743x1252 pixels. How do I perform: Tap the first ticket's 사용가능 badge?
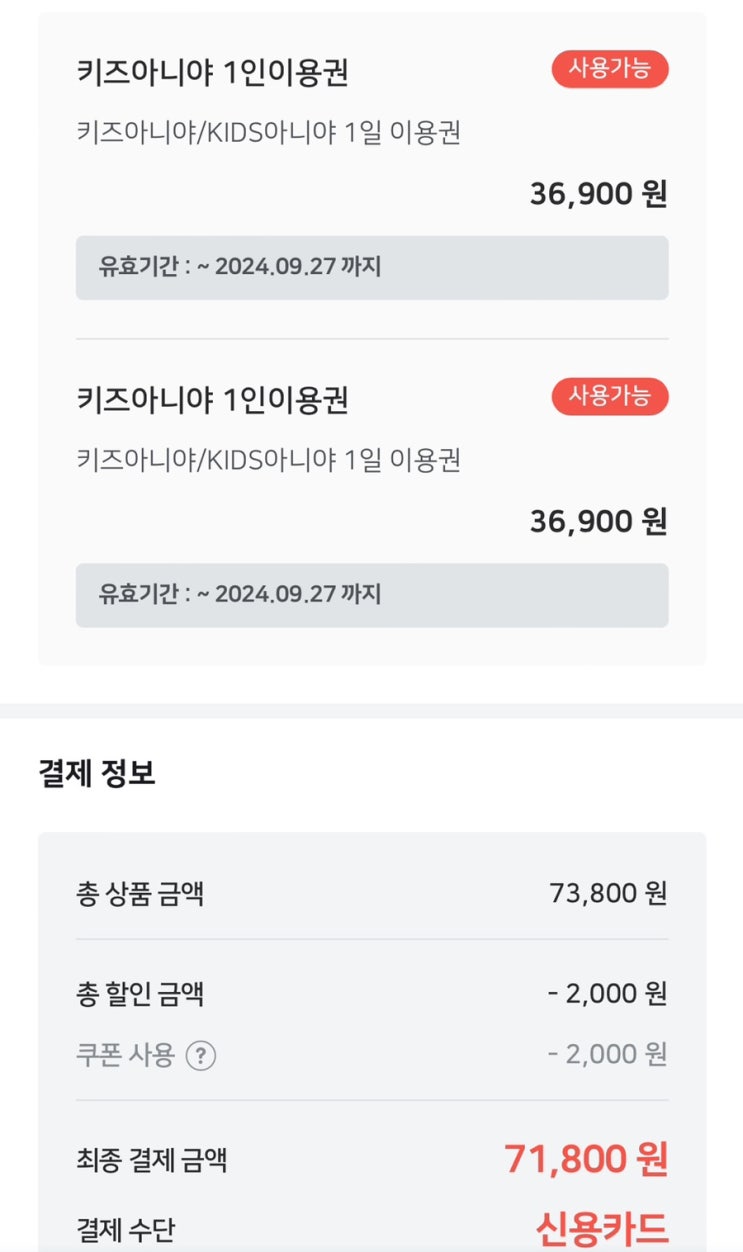click(609, 69)
